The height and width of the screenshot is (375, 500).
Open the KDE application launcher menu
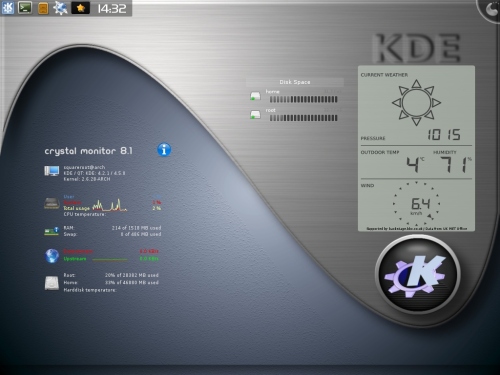pos(7,8)
